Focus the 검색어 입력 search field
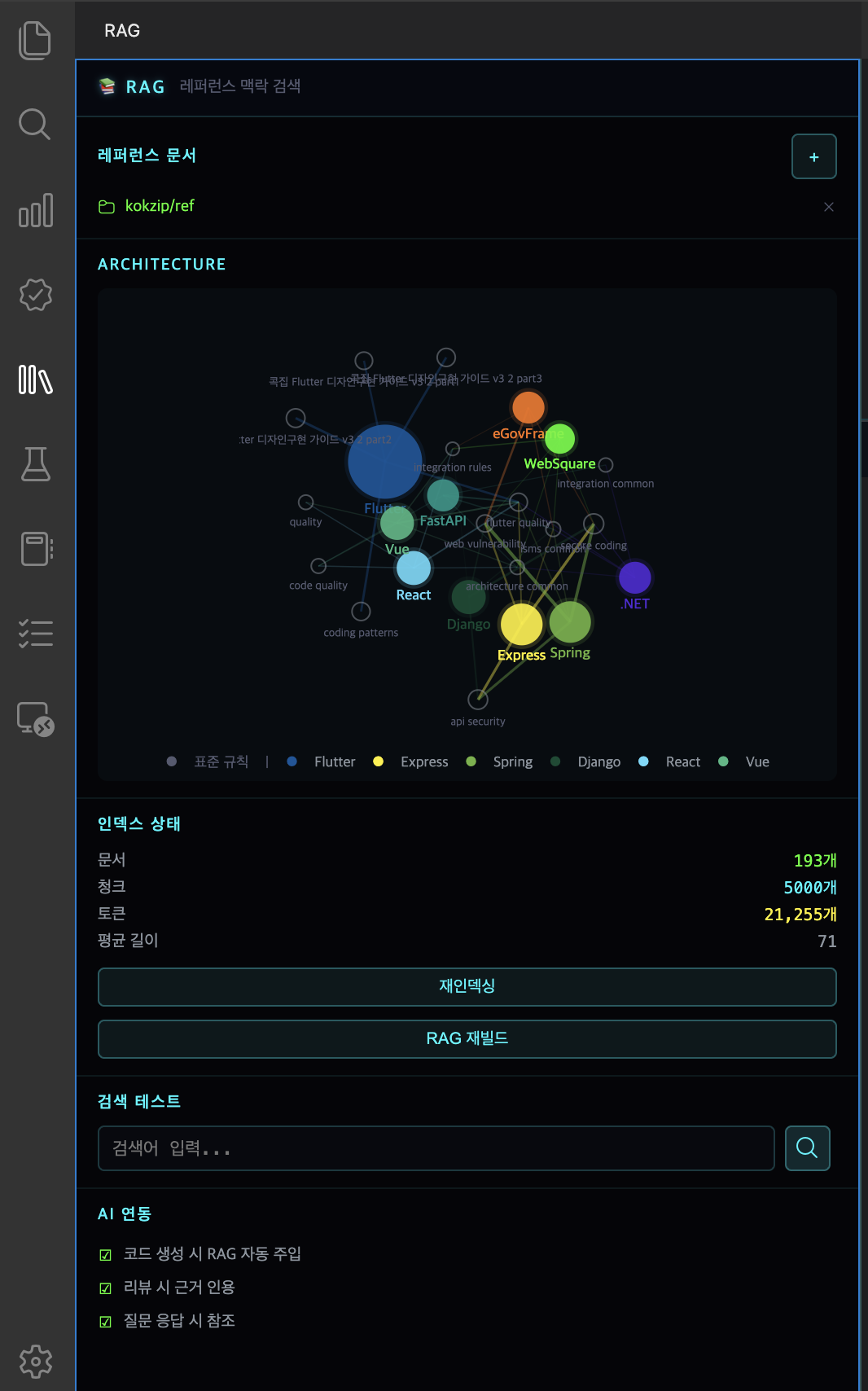Viewport: 868px width, 1391px height. pyautogui.click(x=436, y=1148)
